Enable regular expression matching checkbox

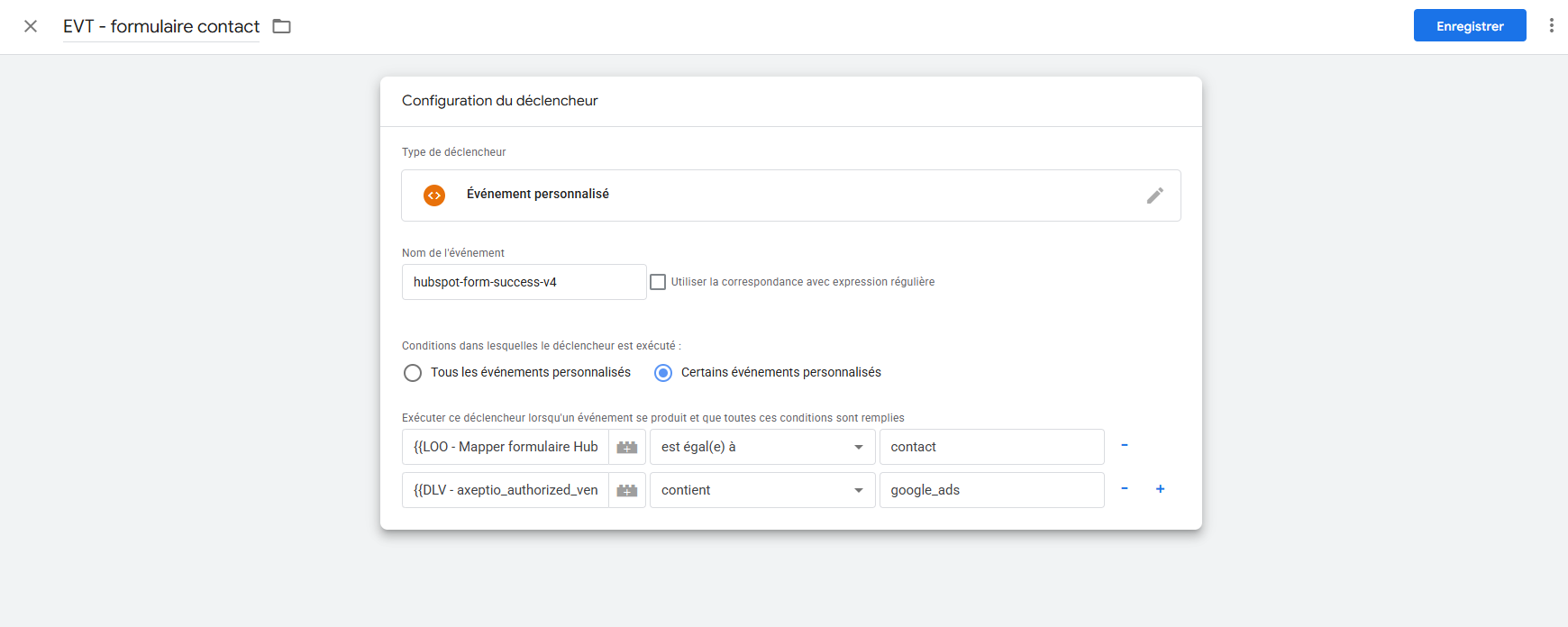(x=658, y=282)
